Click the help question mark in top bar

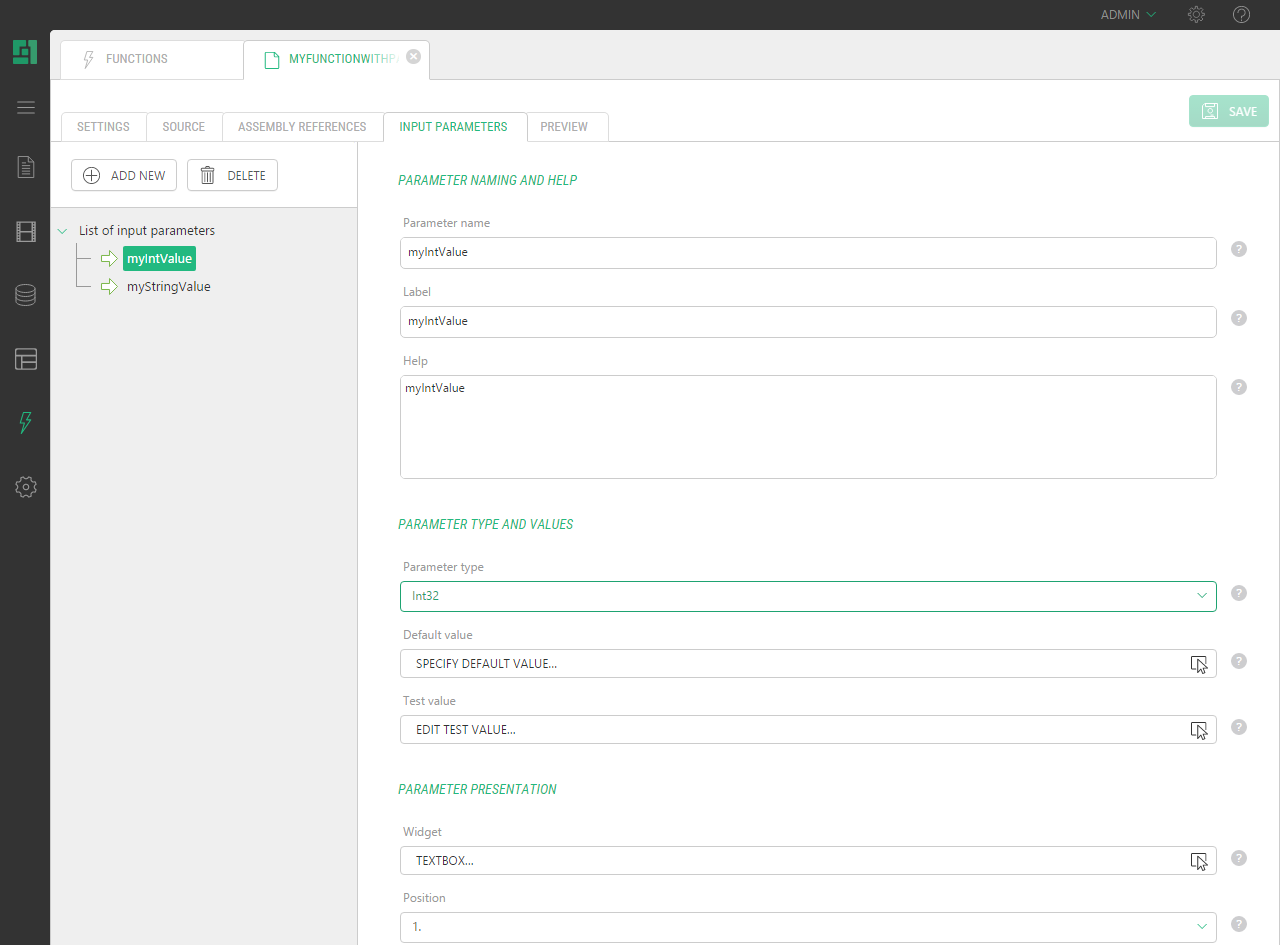(1241, 15)
